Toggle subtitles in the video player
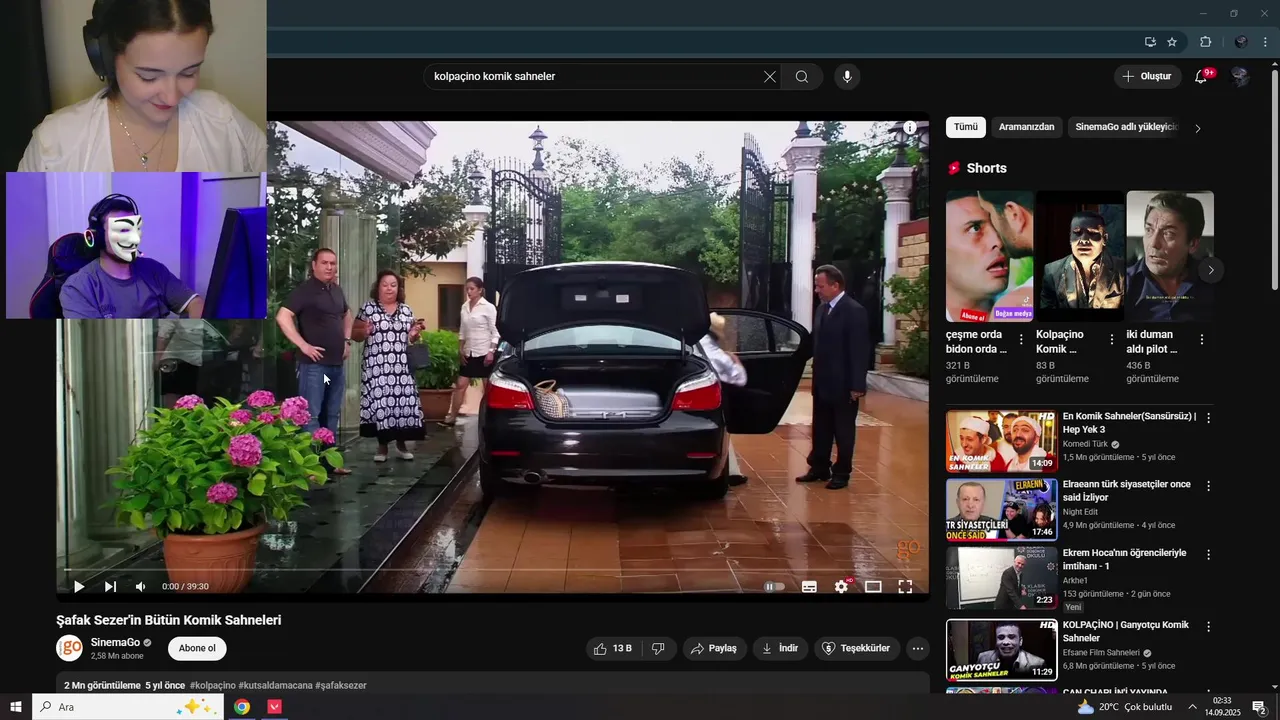The height and width of the screenshot is (720, 1280). point(809,587)
